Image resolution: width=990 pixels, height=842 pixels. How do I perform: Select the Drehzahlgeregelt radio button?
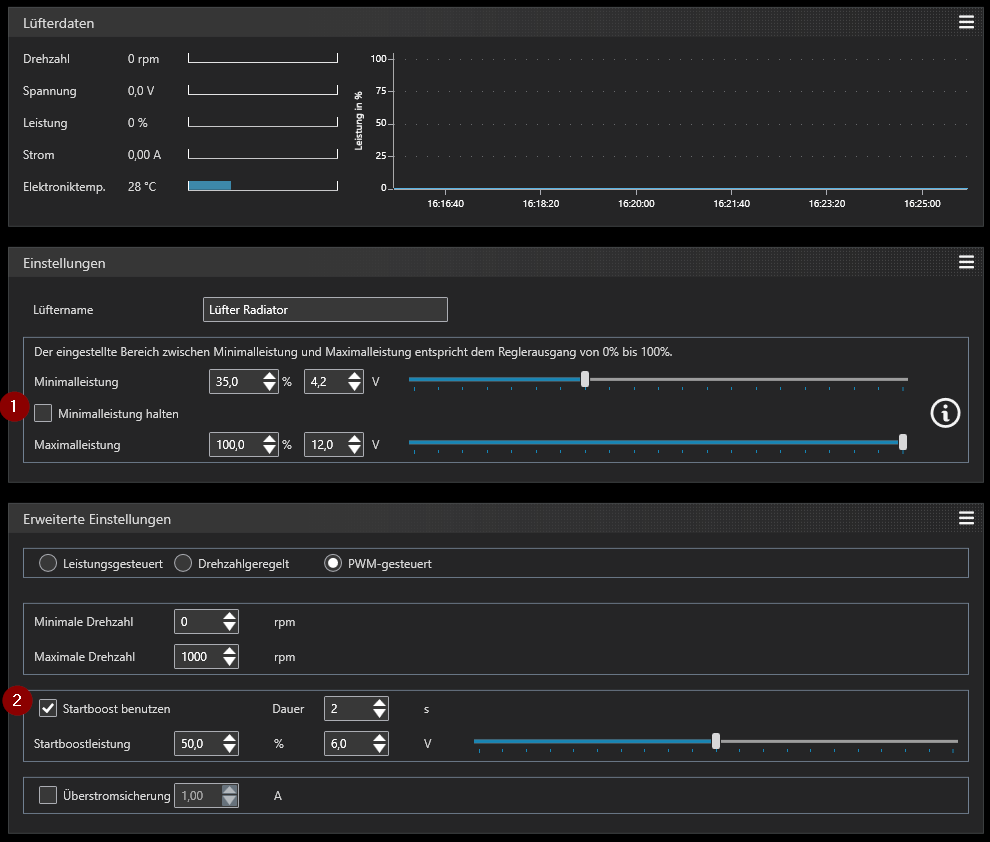tap(183, 563)
